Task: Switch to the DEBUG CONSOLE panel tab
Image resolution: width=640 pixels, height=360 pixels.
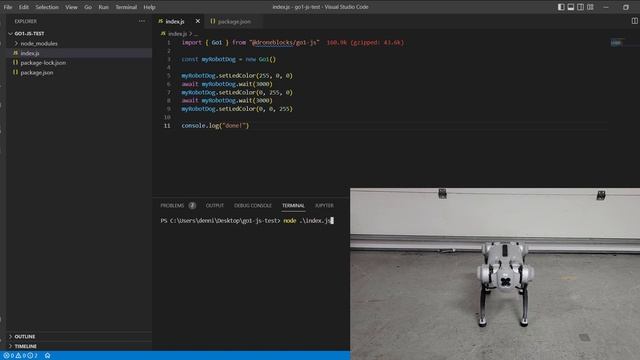Action: [253, 206]
